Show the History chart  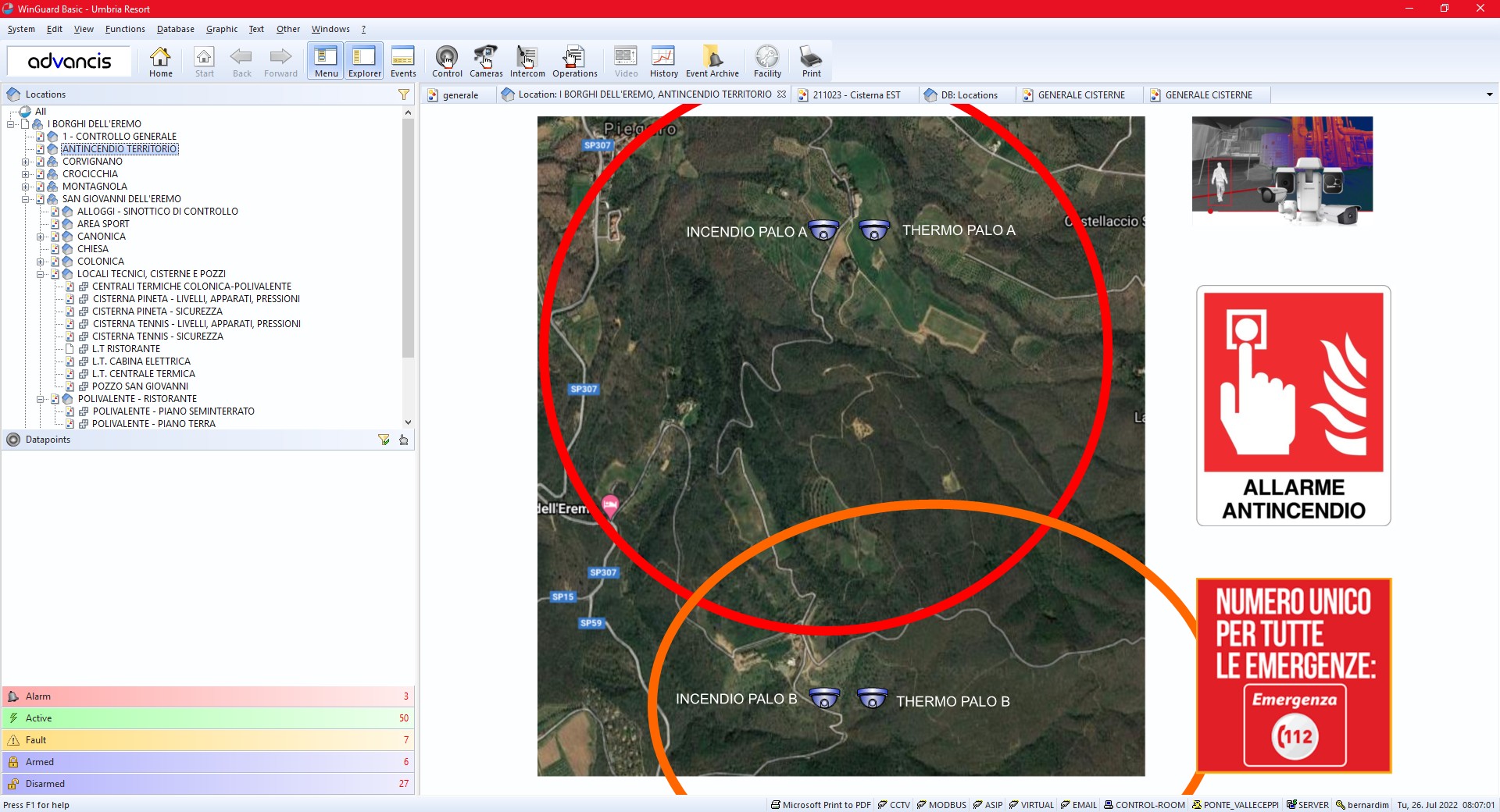(663, 62)
